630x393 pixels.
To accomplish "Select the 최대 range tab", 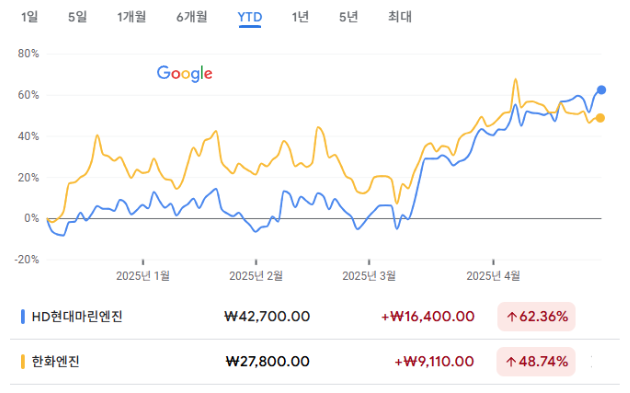I will (400, 17).
